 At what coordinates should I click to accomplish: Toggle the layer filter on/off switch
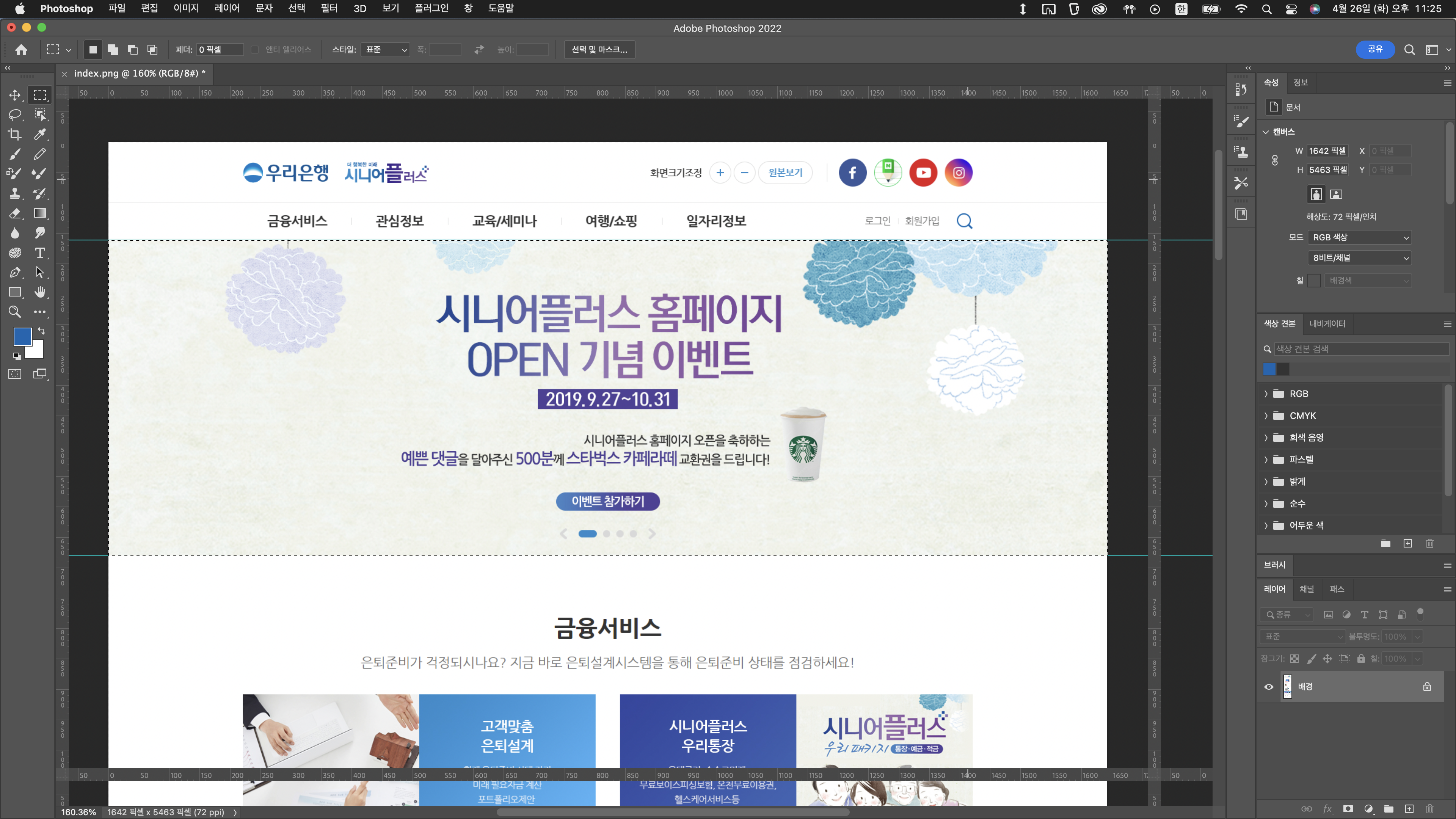(1420, 614)
